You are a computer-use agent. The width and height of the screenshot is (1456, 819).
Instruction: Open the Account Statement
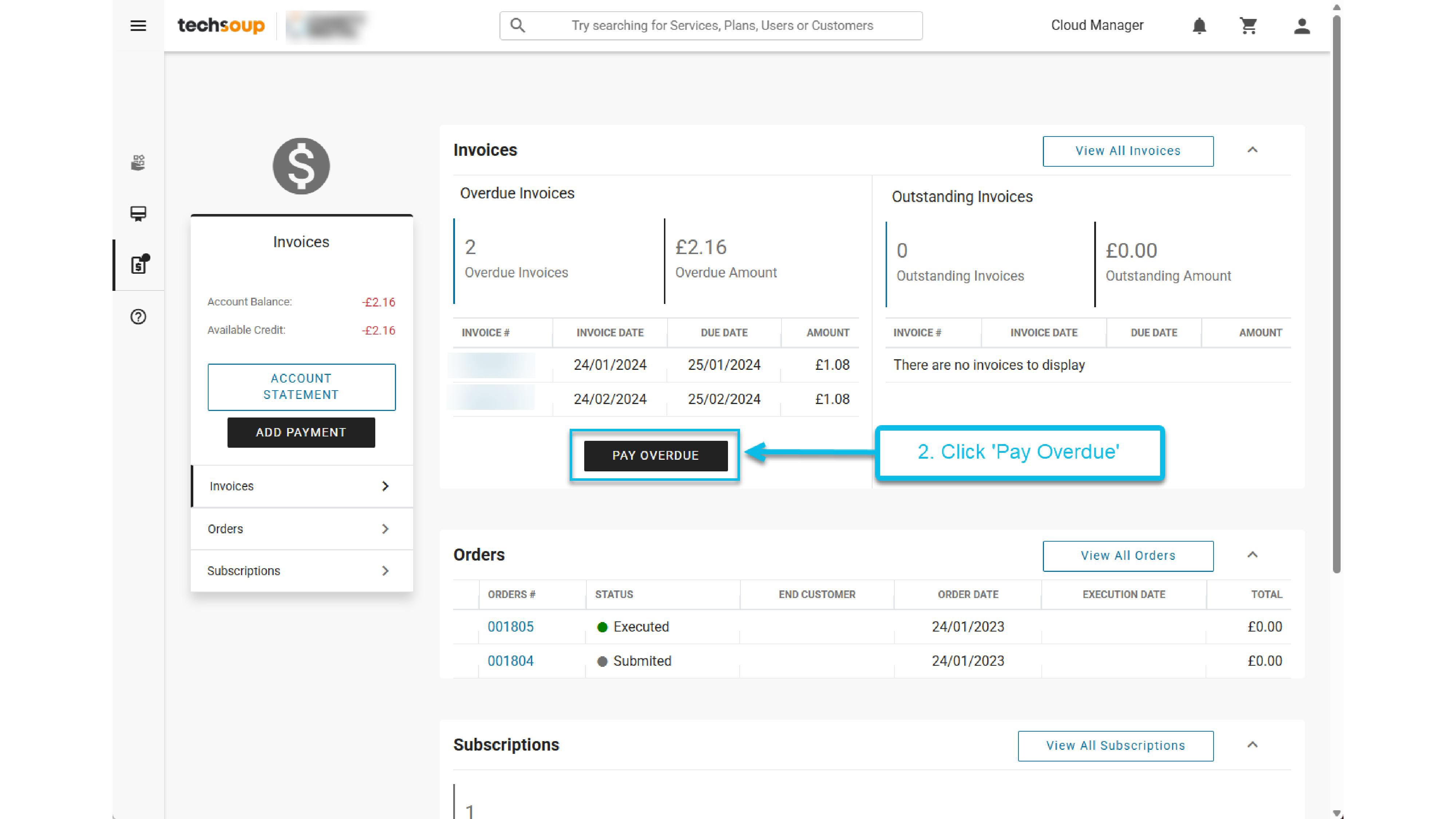(301, 387)
